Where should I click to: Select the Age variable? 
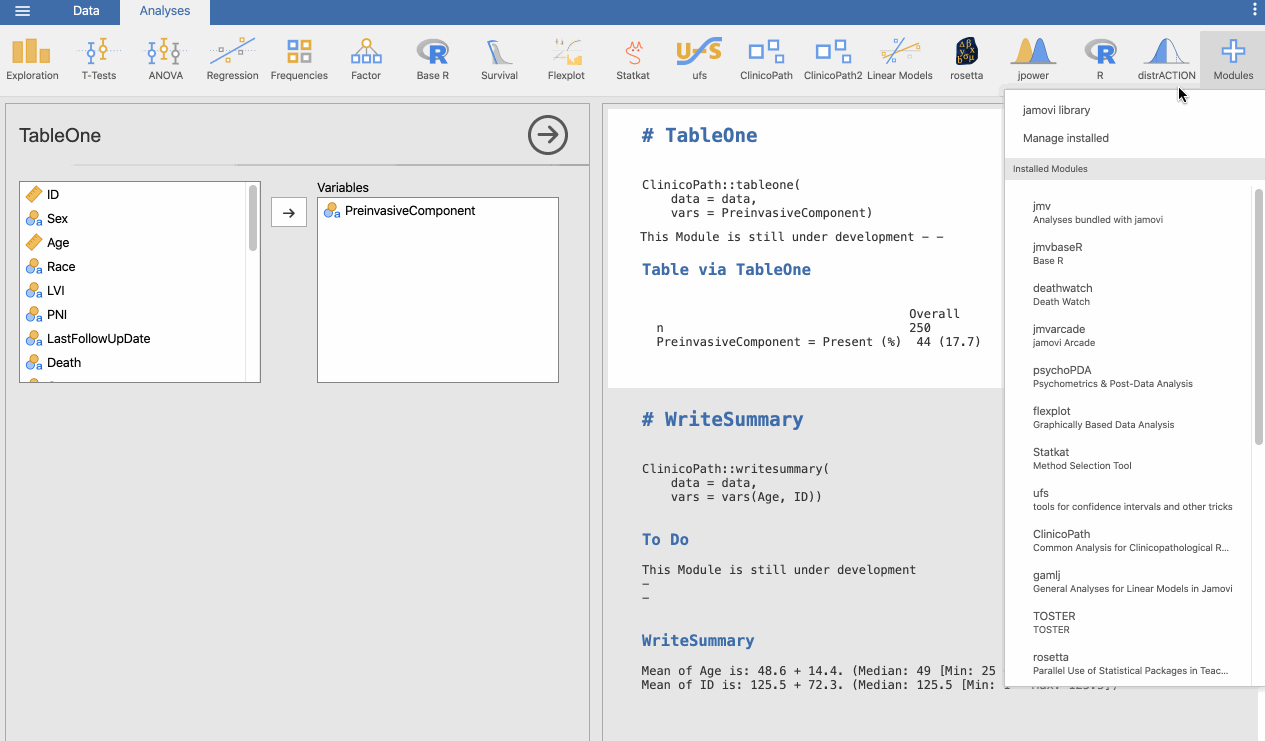133,243
